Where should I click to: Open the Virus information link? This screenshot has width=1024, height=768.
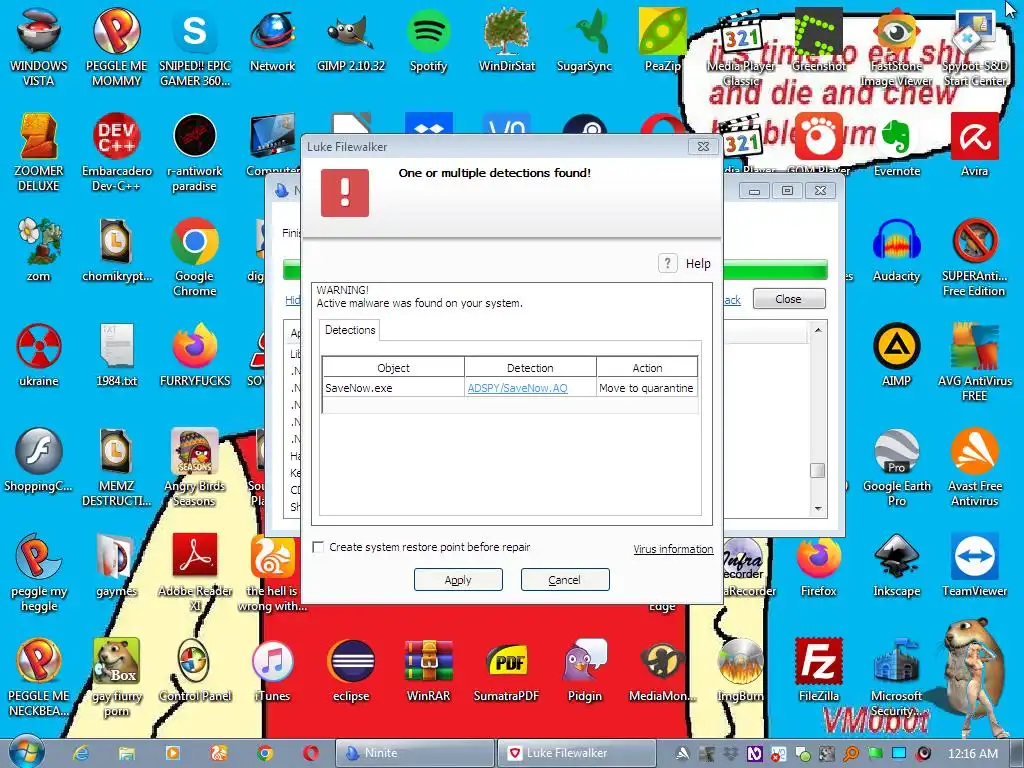click(x=673, y=549)
